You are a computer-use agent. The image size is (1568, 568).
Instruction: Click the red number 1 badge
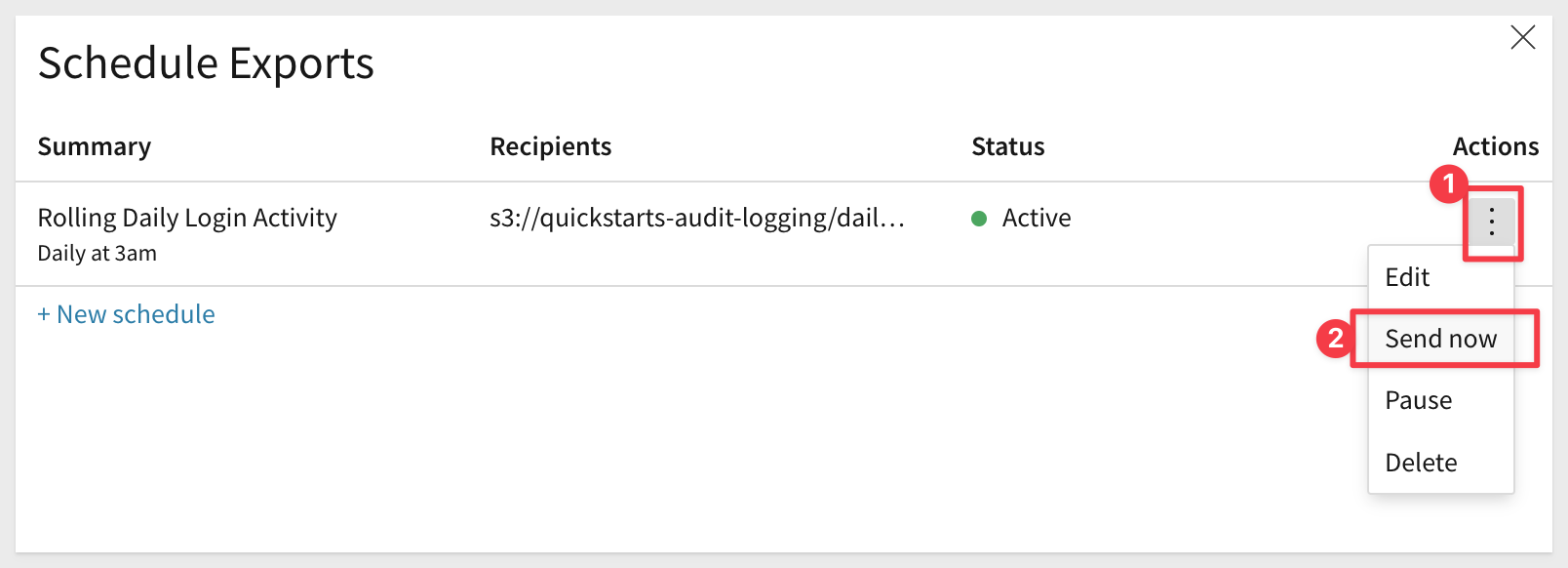coord(1448,183)
